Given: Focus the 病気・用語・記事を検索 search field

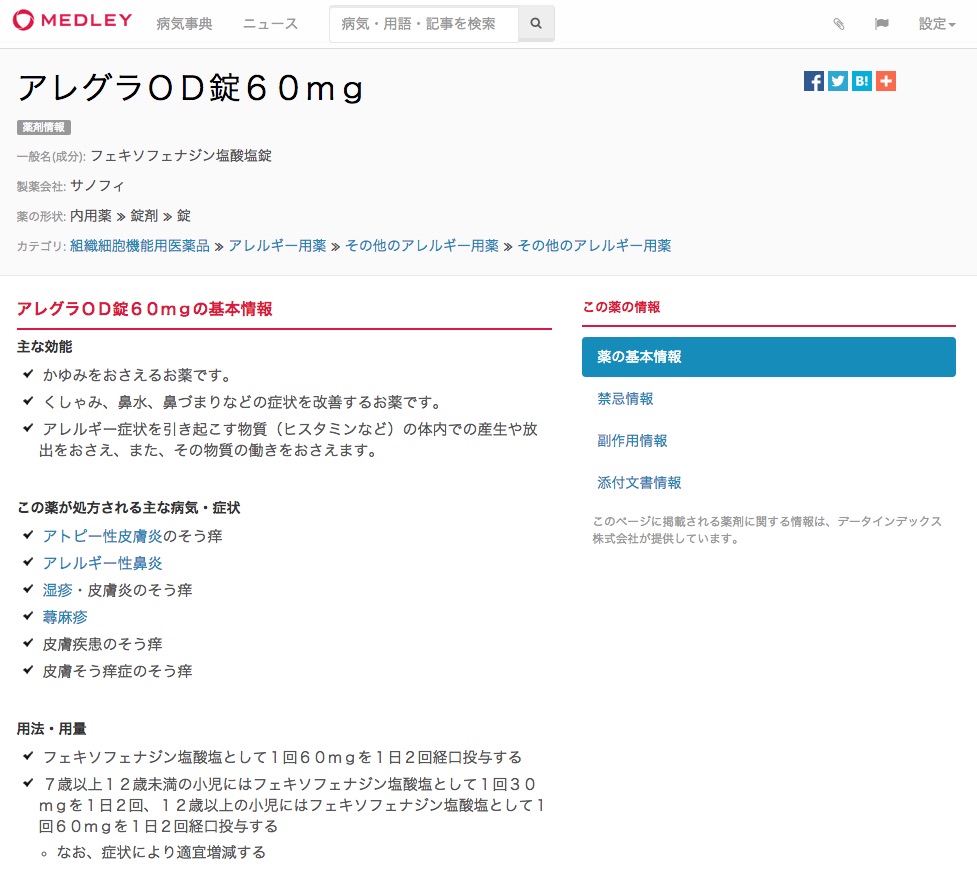Looking at the screenshot, I should click(424, 24).
